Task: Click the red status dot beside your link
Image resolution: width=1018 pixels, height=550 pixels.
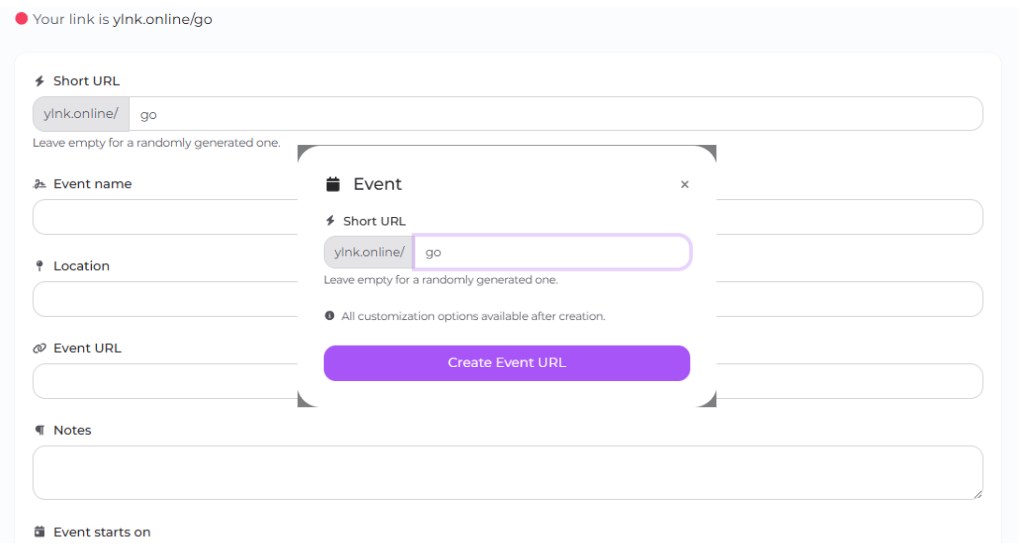Action: click(x=21, y=19)
